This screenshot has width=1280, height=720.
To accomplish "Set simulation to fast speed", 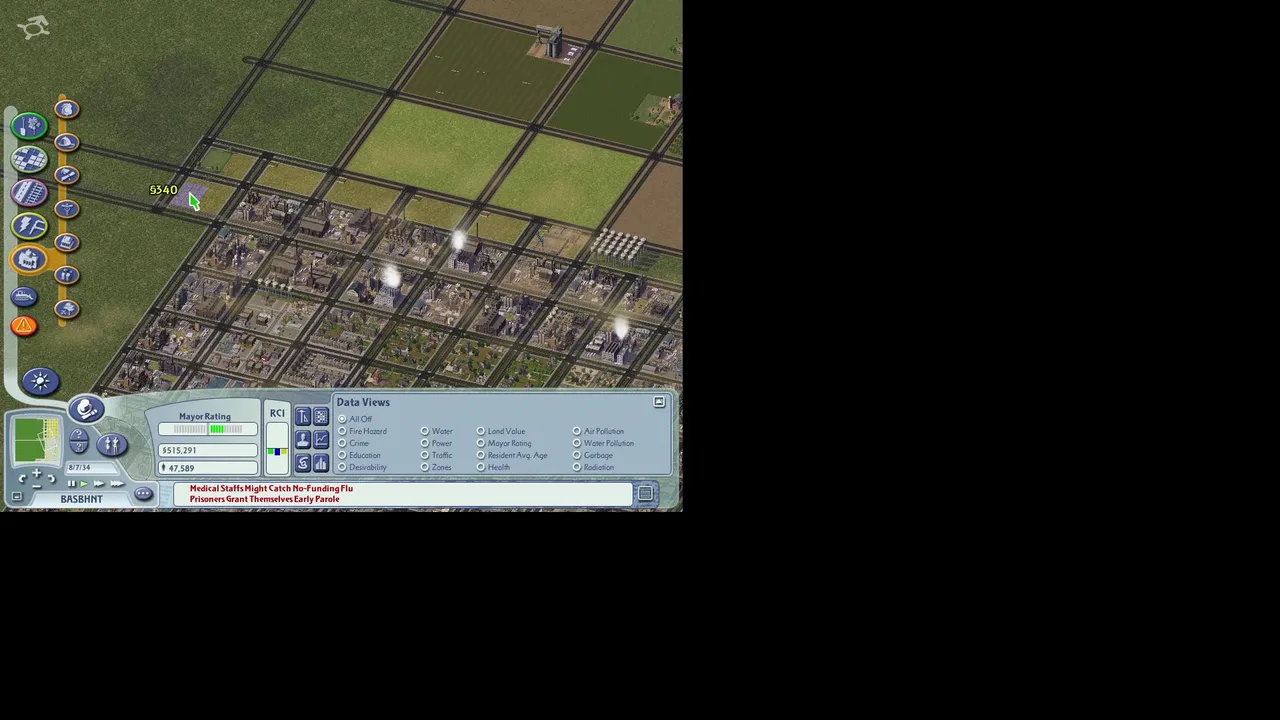I will [x=99, y=484].
